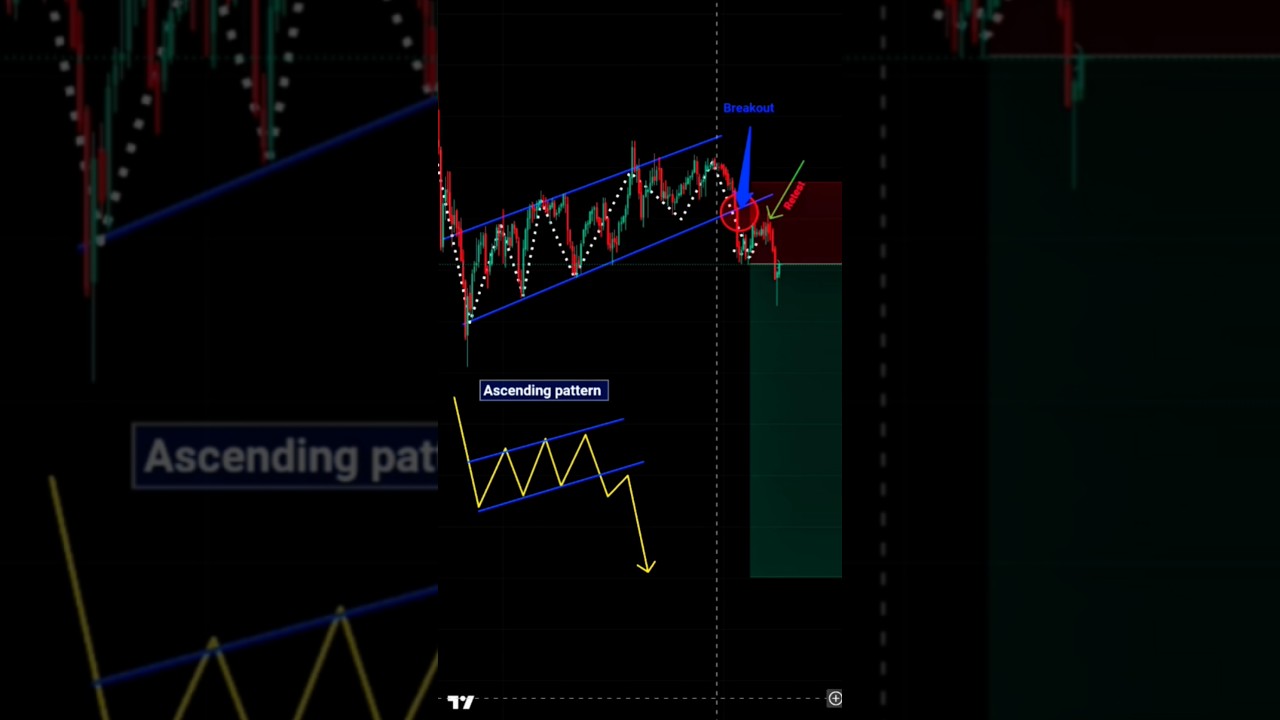
Task: Select the "Ascending pattern" text box
Action: 542,391
